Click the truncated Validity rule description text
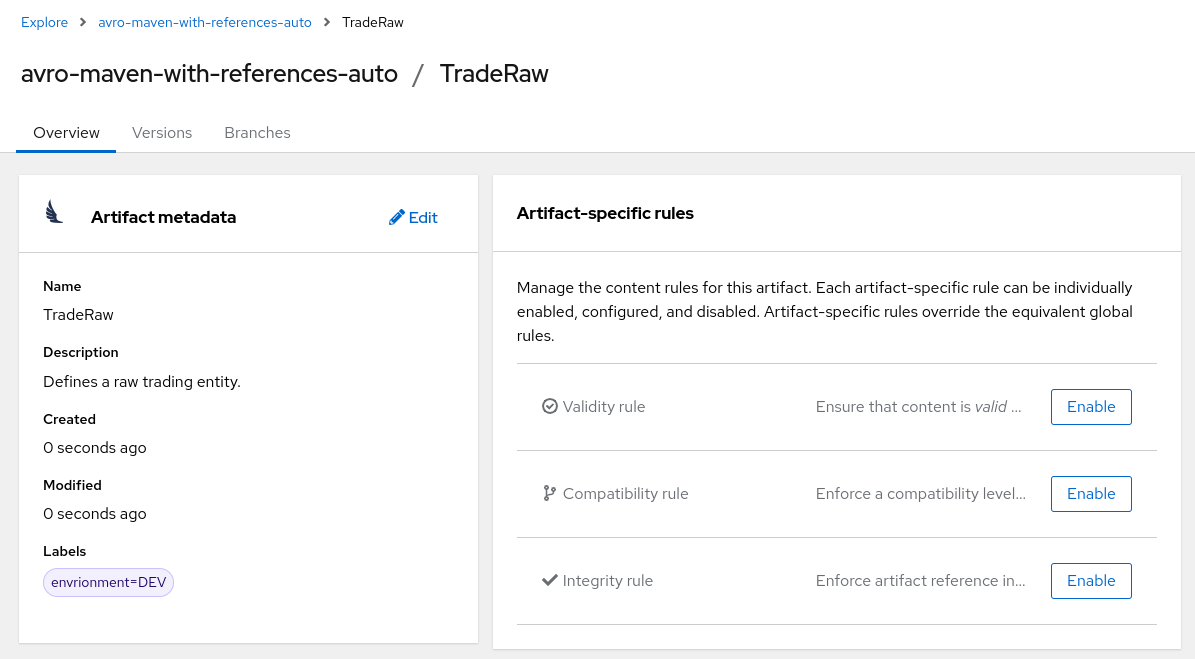 coord(919,406)
